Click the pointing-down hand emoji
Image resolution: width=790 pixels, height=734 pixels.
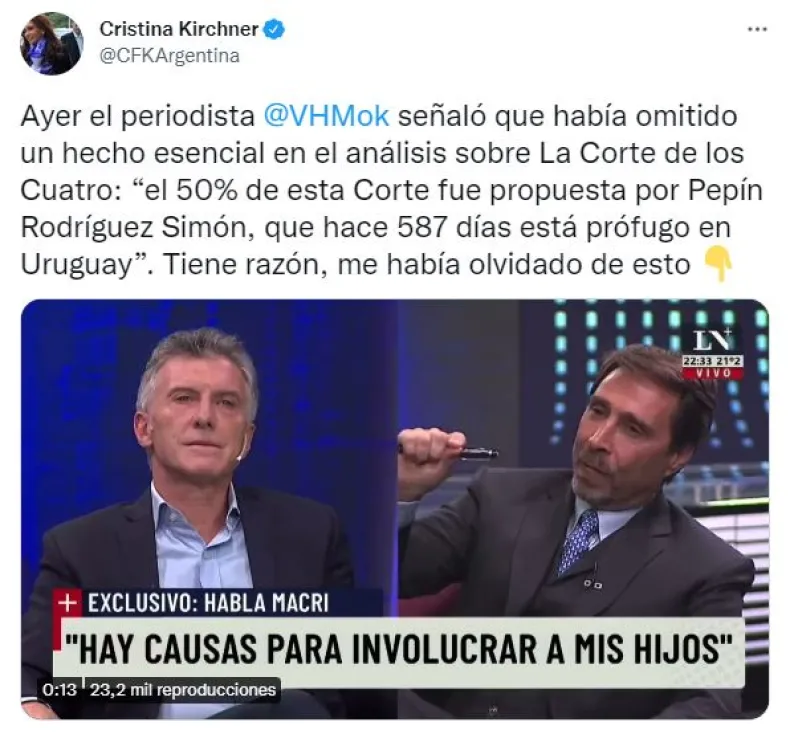tap(717, 265)
